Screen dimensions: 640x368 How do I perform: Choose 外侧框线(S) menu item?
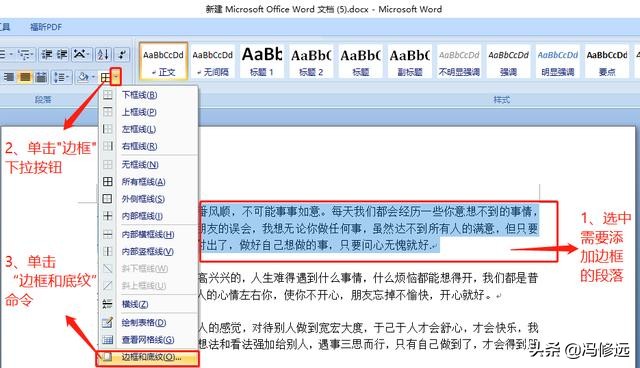click(x=149, y=199)
